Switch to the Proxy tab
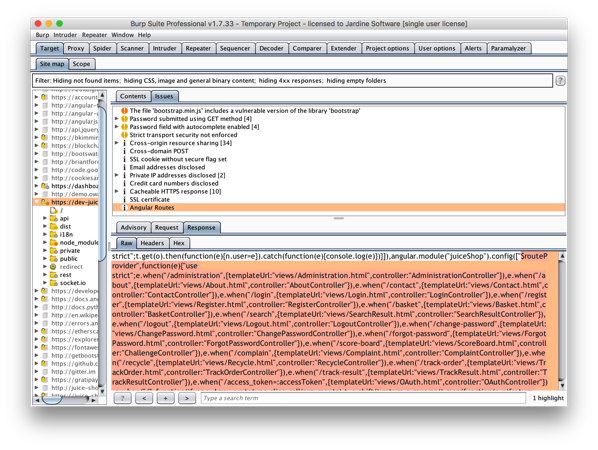 click(x=76, y=48)
